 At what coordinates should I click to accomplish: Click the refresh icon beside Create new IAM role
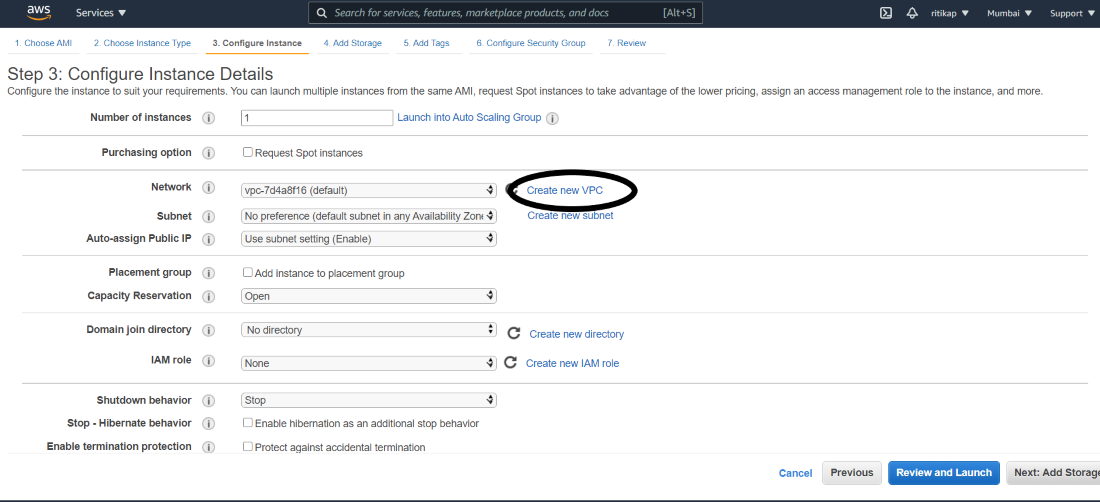(x=510, y=363)
